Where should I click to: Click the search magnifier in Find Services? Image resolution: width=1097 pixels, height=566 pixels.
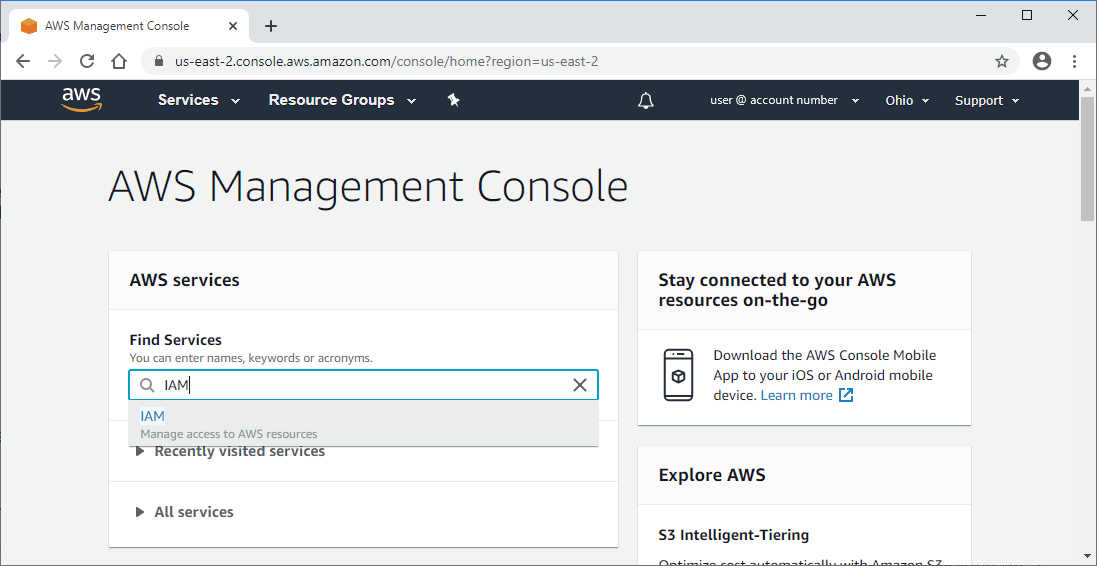[x=147, y=385]
